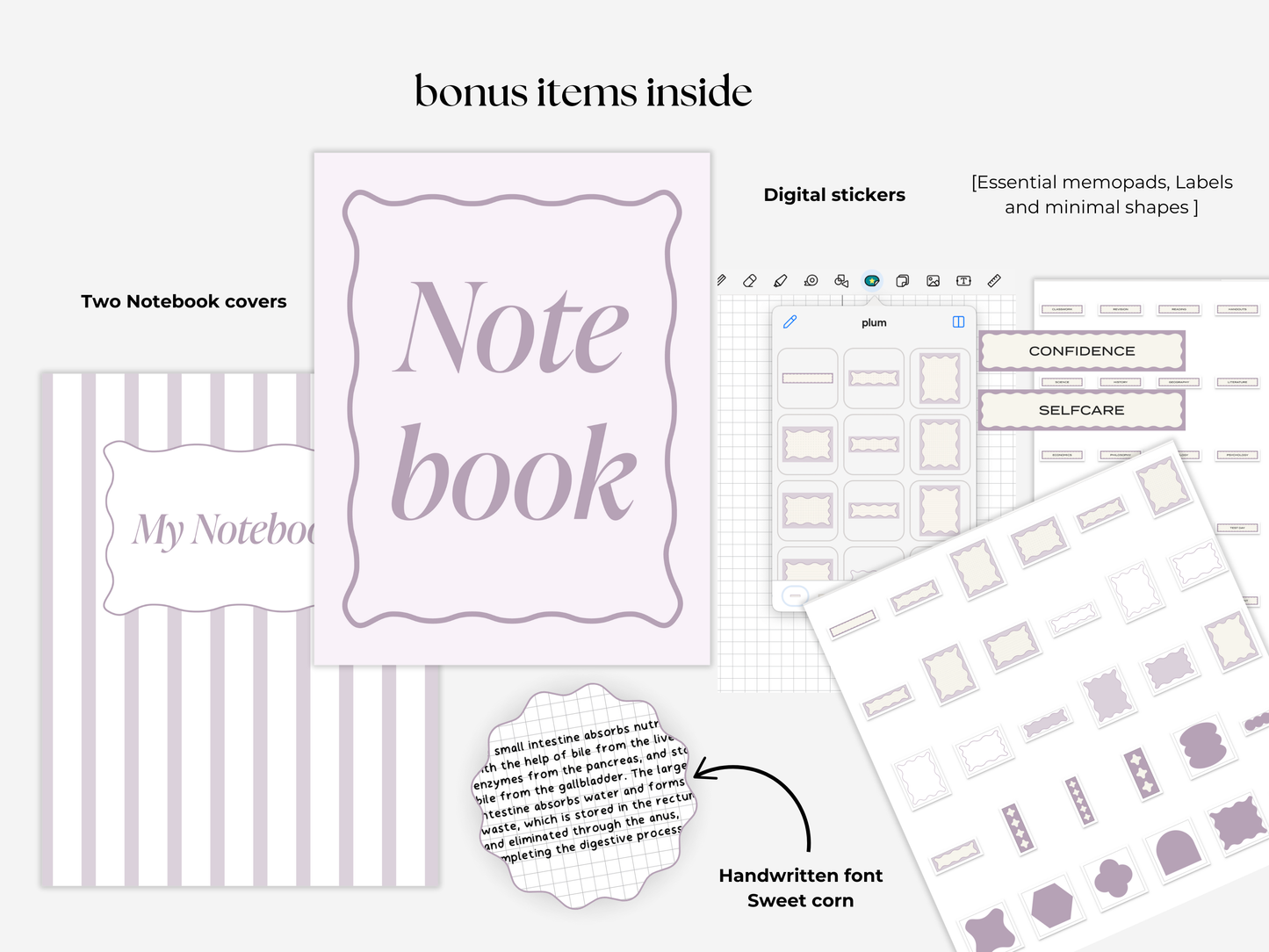Select the CONFIDENCE label sticker
The height and width of the screenshot is (952, 1269).
coord(1082,351)
